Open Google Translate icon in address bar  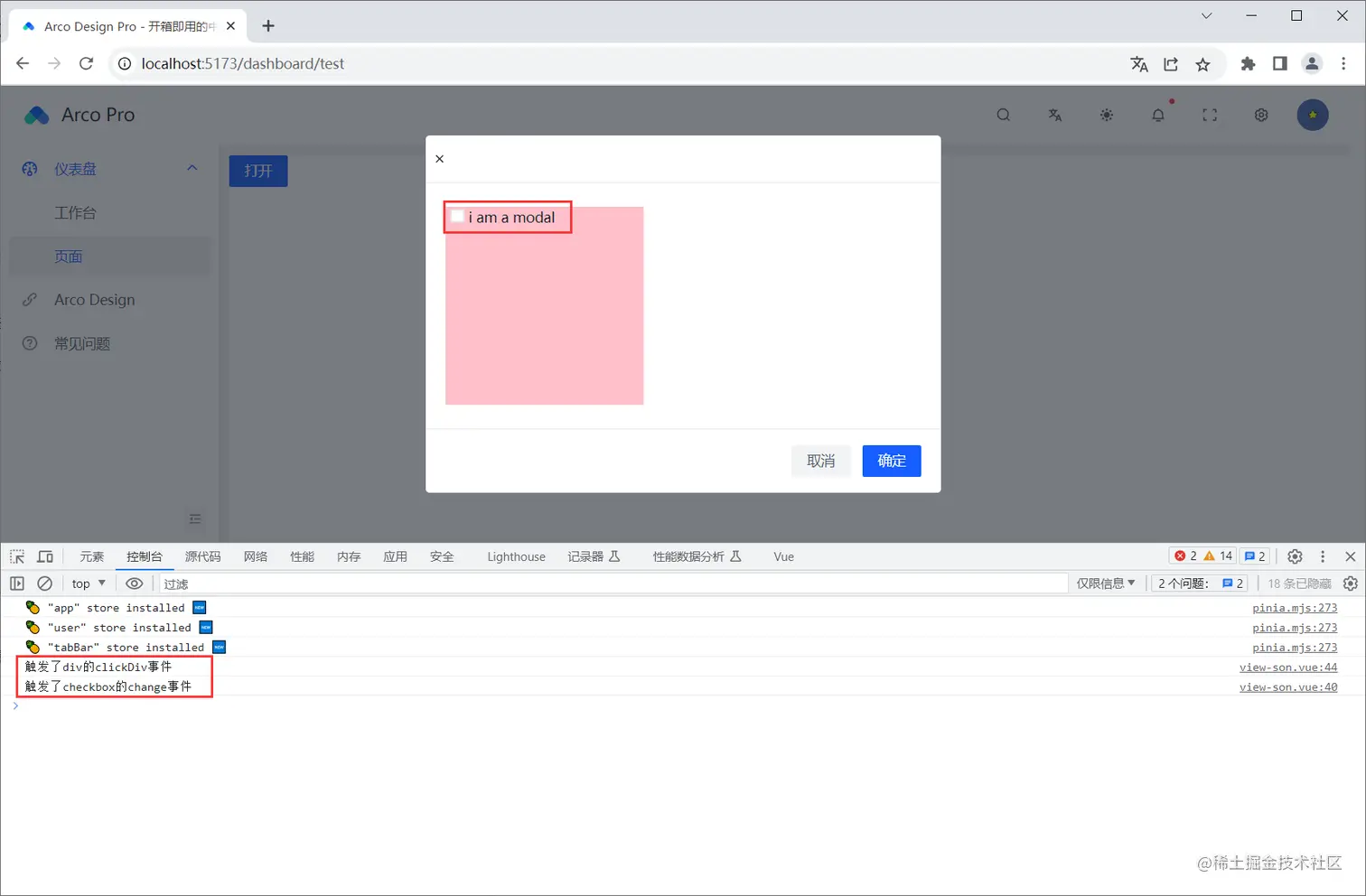pos(1139,63)
